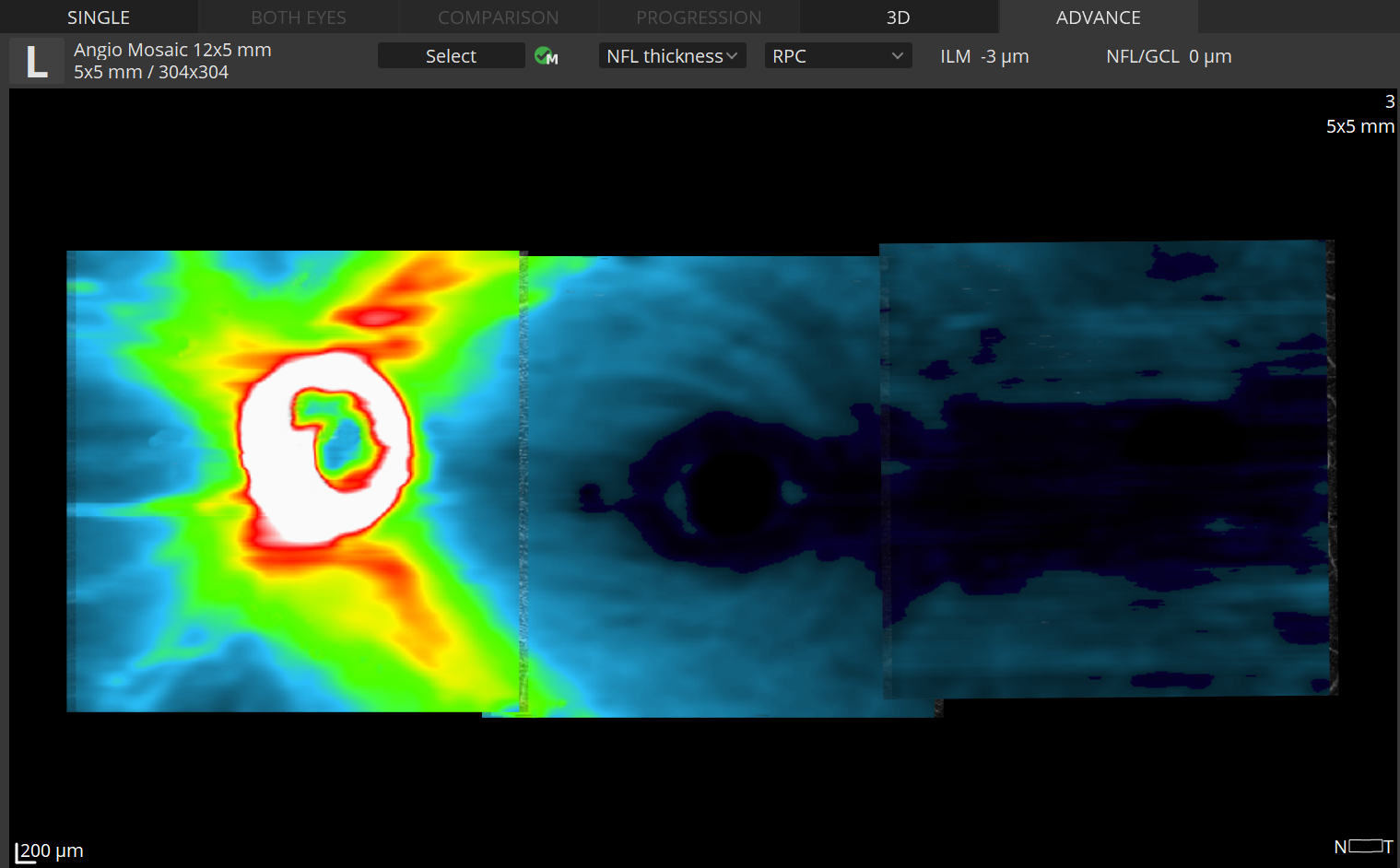The width and height of the screenshot is (1400, 868).
Task: Click the 200 µm scale bar
Action: [x=50, y=850]
